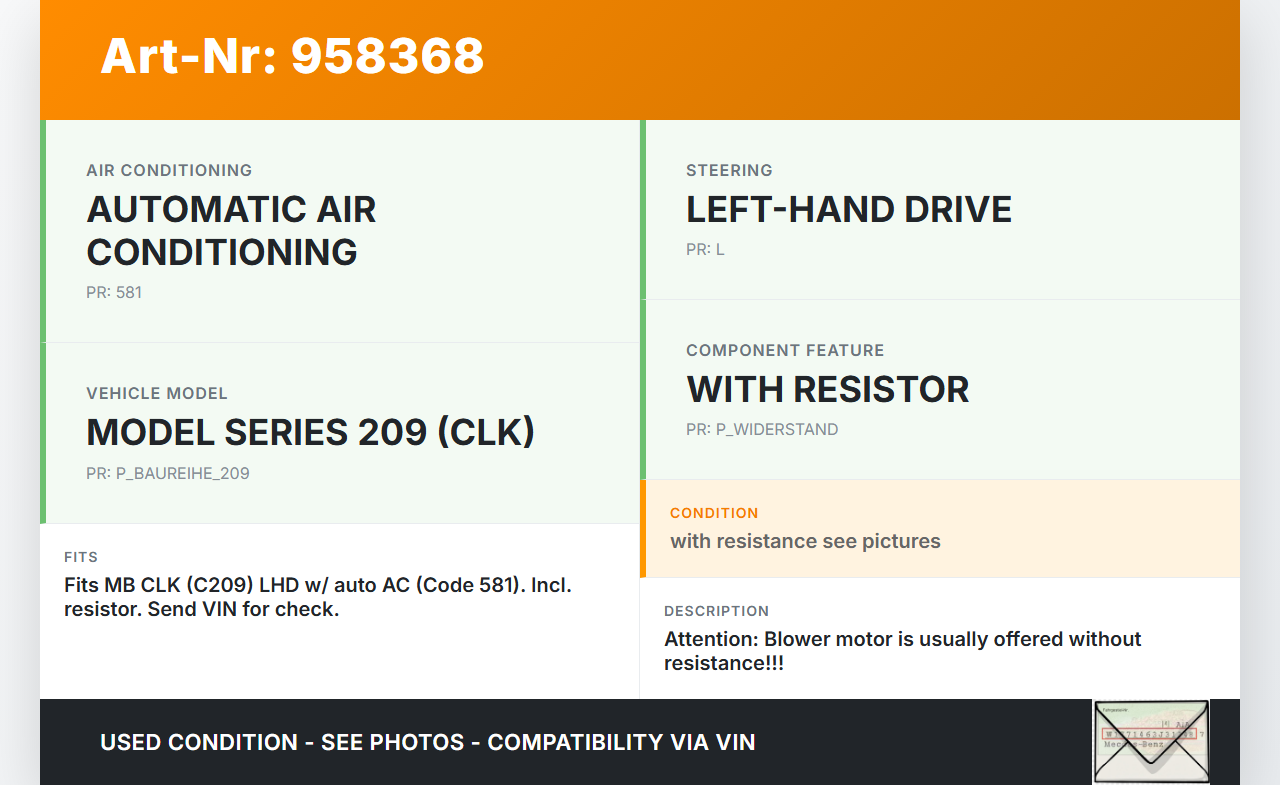Click the Art-Nr: 958368 heading

292,56
